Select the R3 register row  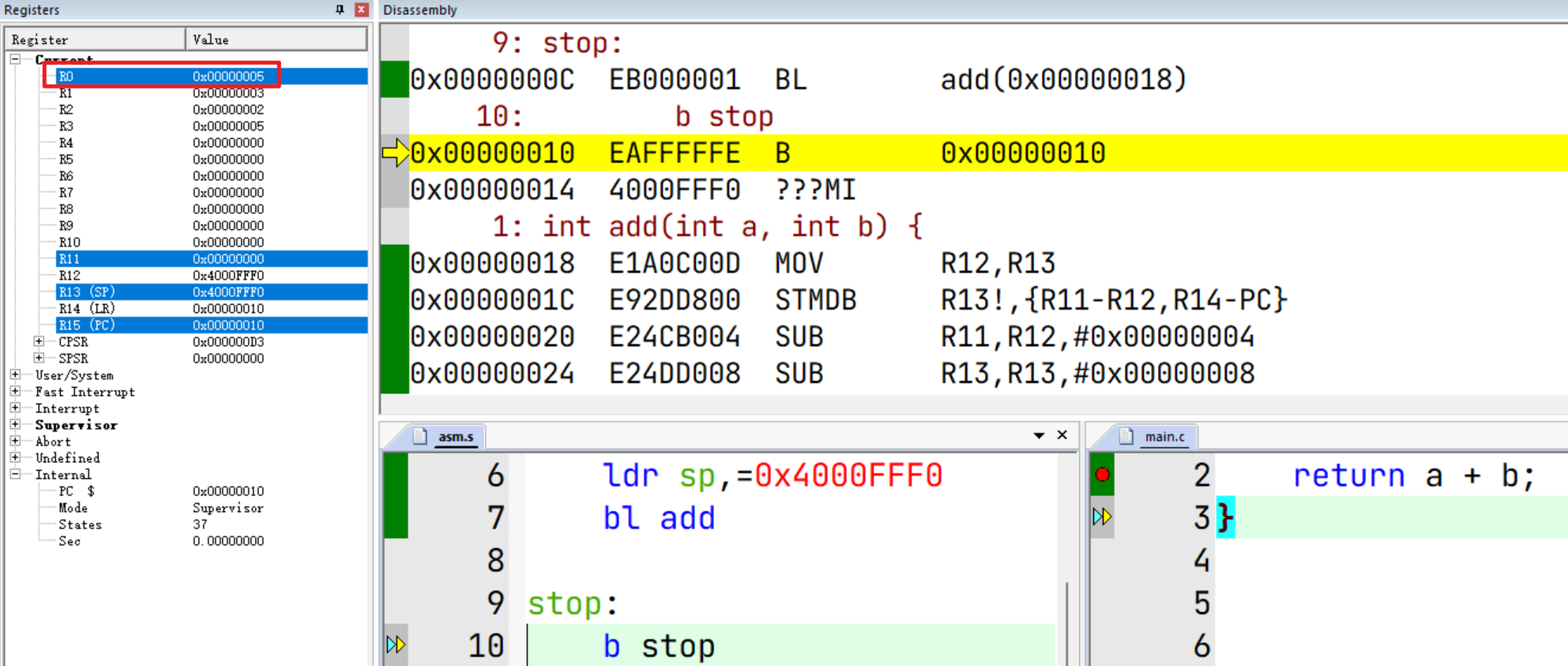pos(212,126)
